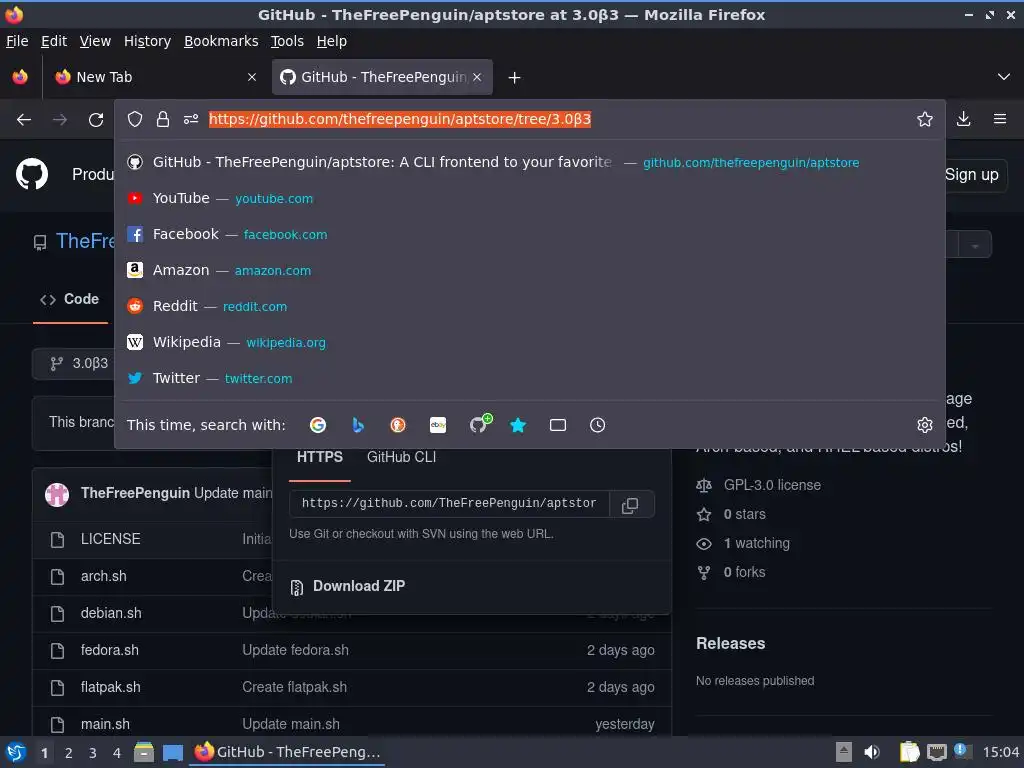Close the GitHub tab
The width and height of the screenshot is (1024, 768).
(x=477, y=77)
